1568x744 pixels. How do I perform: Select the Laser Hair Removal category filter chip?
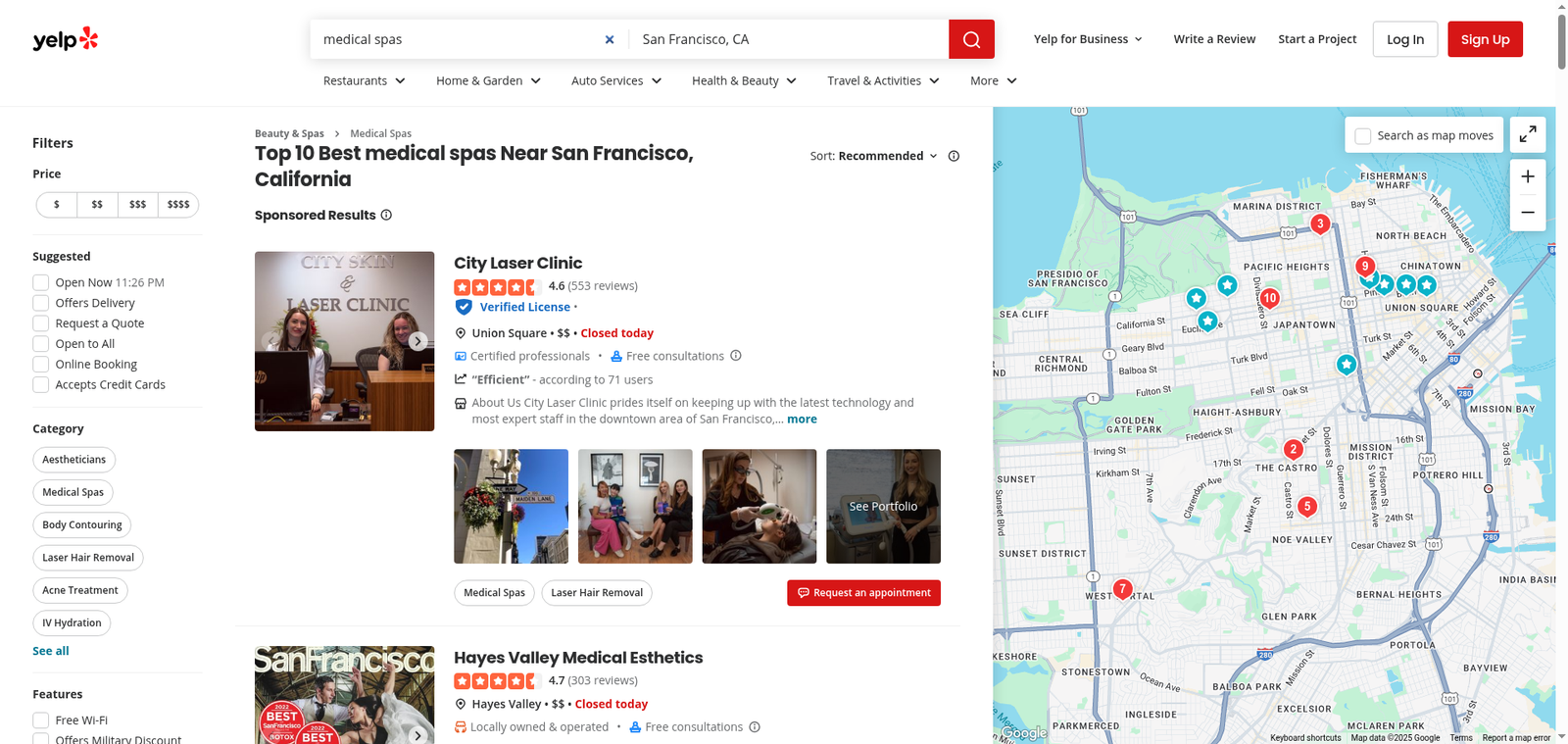(x=88, y=558)
